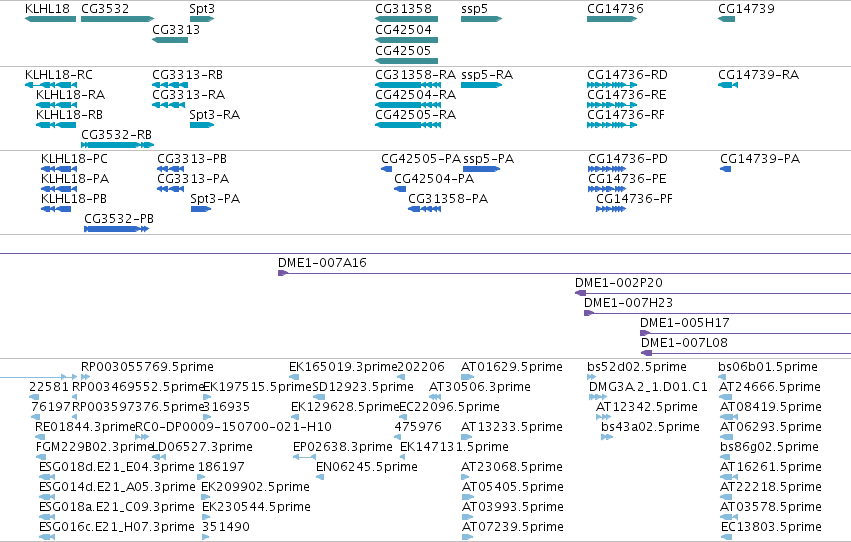Image resolution: width=851 pixels, height=542 pixels.
Task: Select protein CG42505-PA
Action: coord(386,169)
